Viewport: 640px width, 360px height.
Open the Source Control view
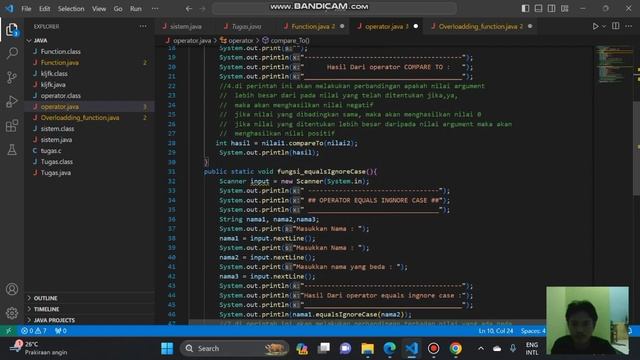12,77
